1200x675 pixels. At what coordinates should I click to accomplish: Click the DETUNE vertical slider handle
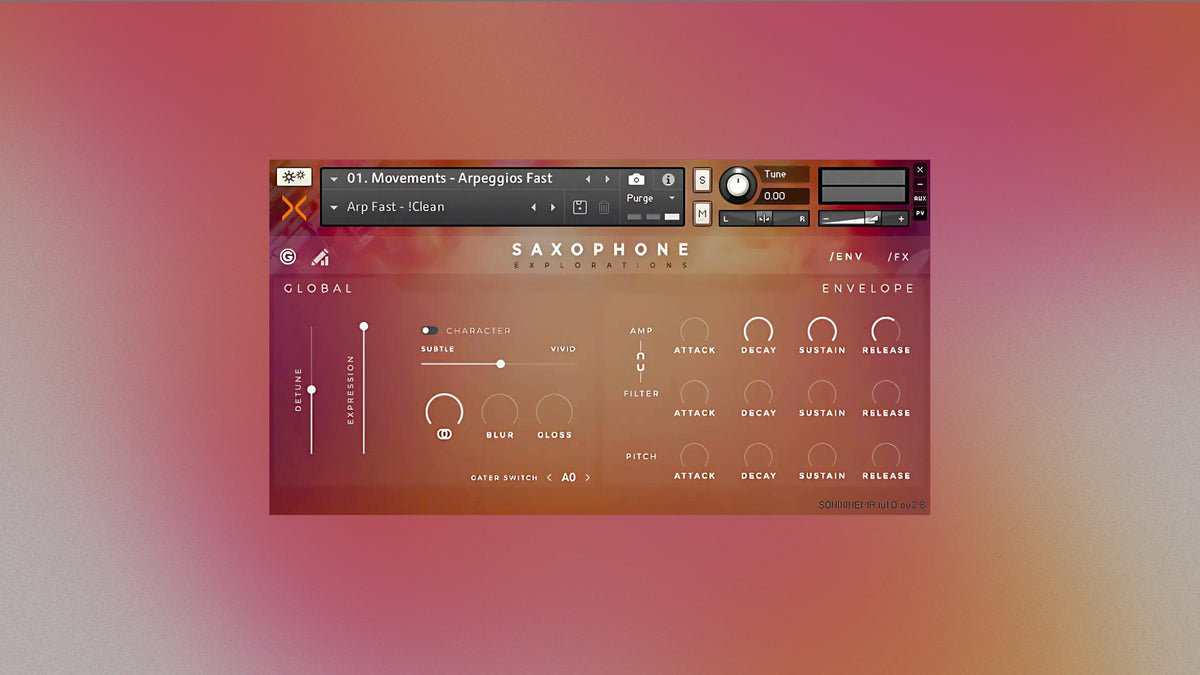point(312,389)
